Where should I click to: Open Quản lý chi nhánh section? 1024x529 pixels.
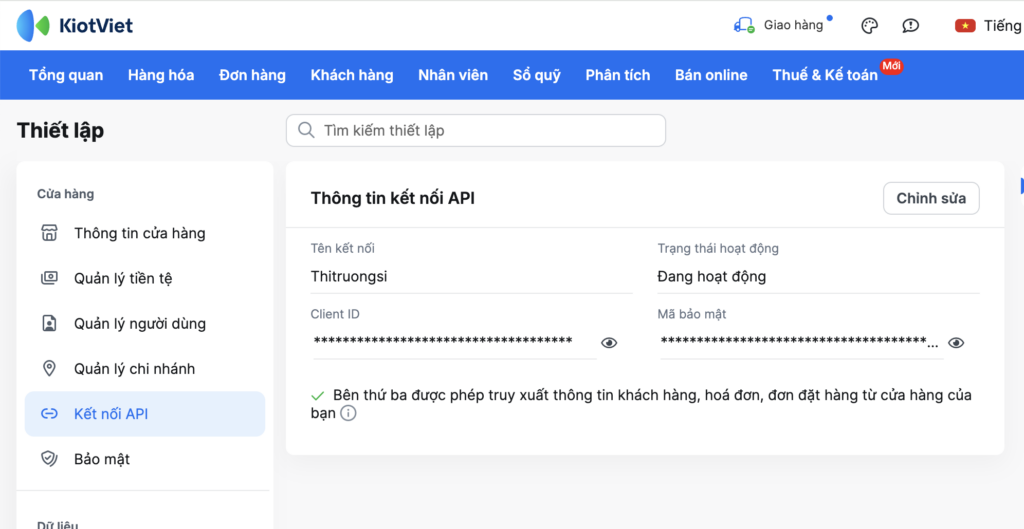click(x=134, y=369)
